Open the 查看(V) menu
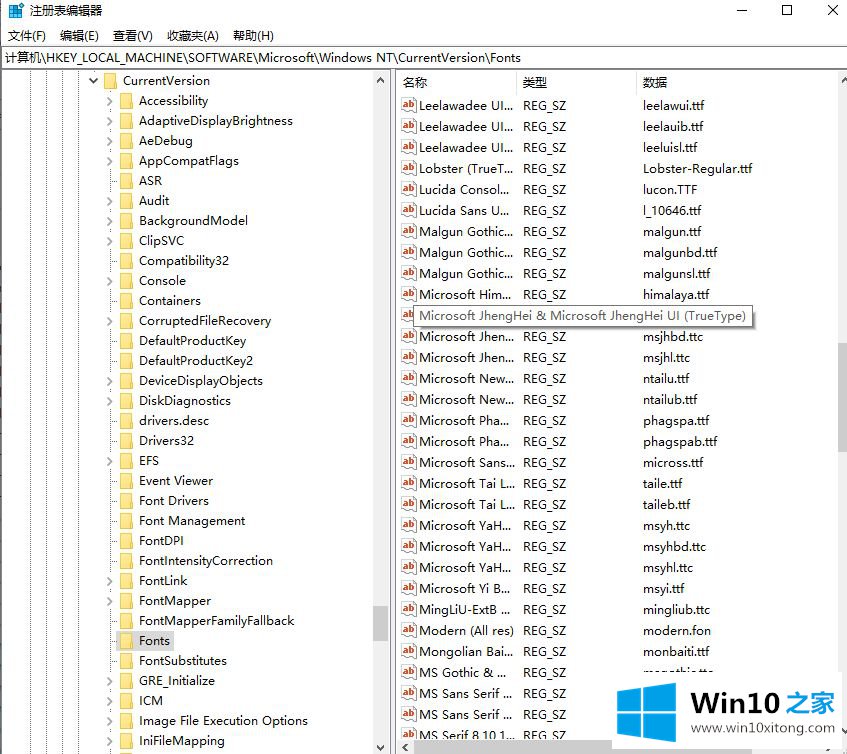 (133, 36)
